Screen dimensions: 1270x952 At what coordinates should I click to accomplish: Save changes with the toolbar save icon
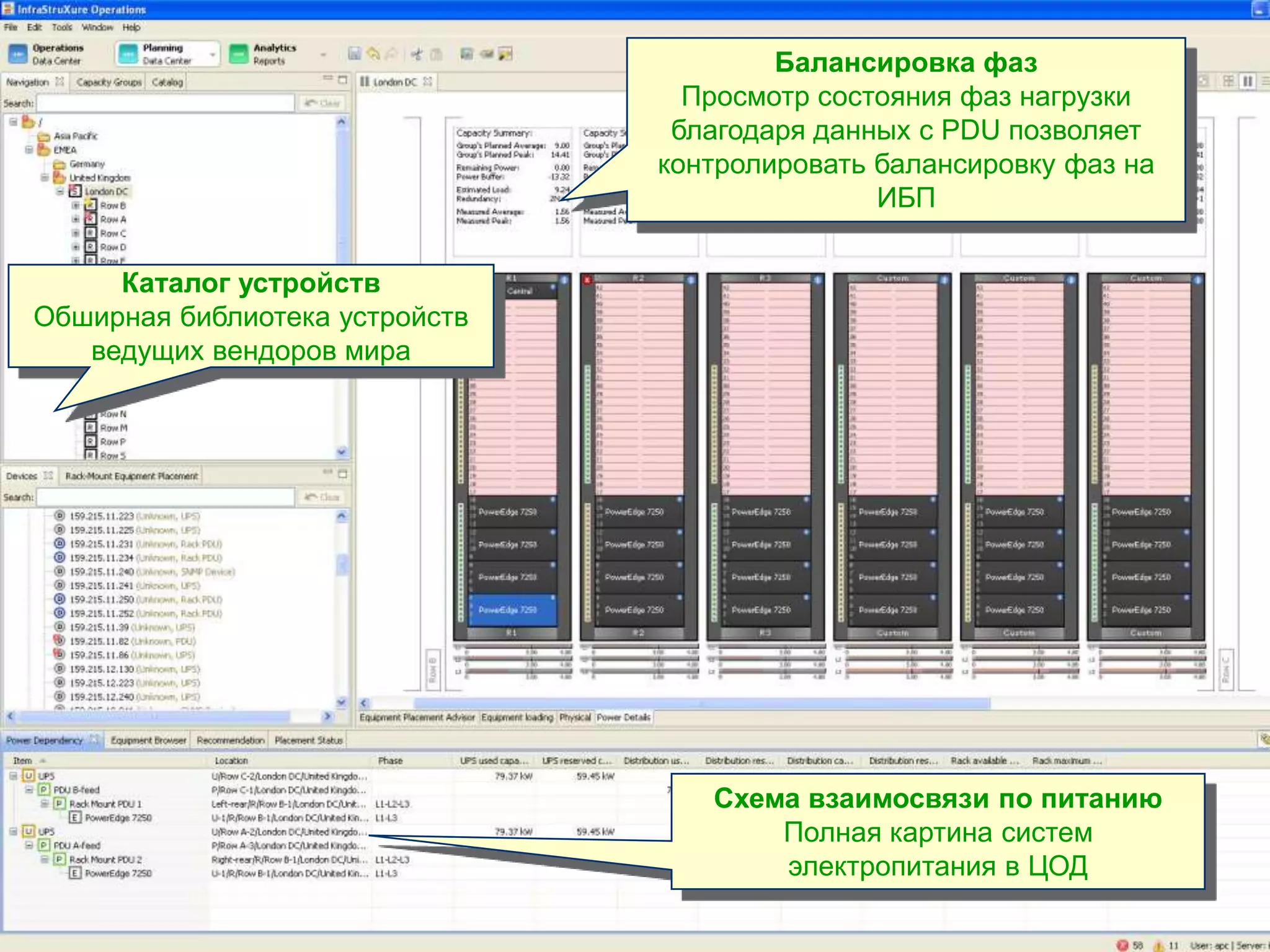(x=354, y=54)
